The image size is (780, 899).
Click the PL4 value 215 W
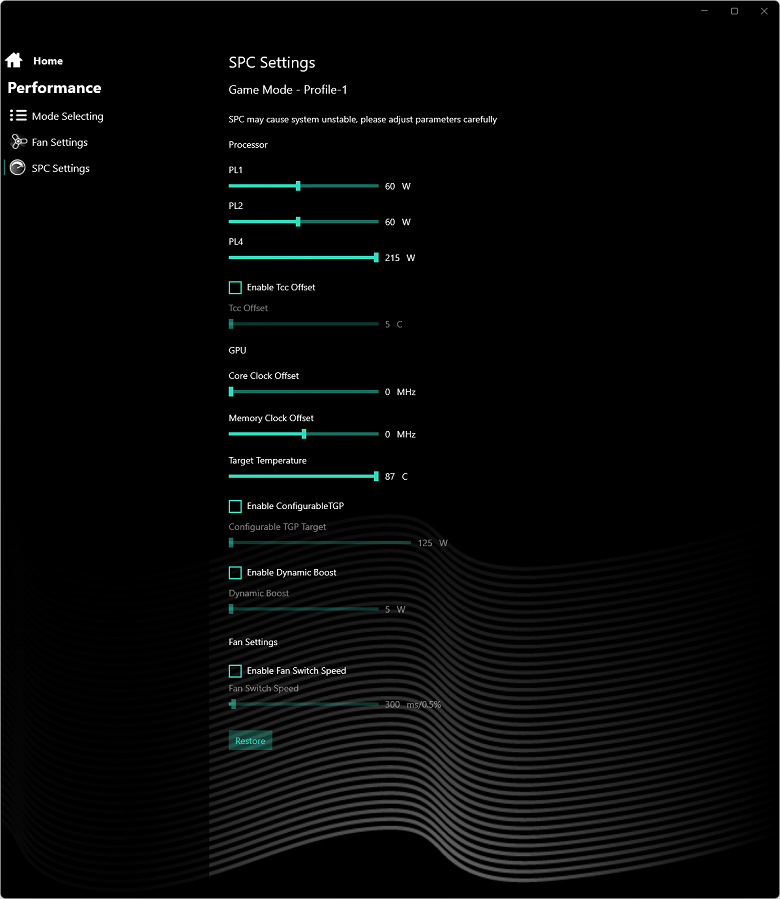[x=400, y=258]
